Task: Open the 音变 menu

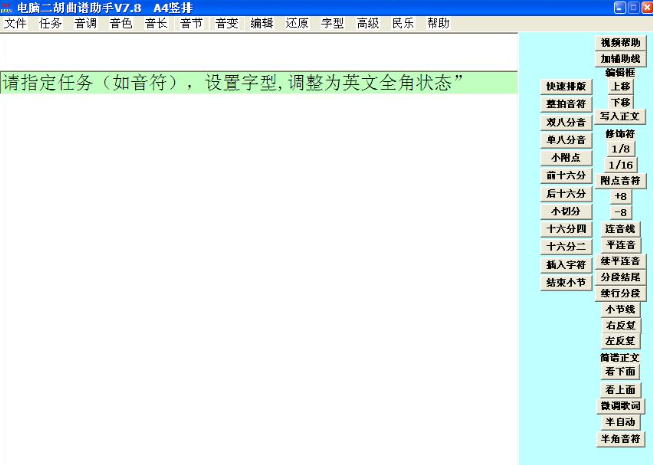Action: (x=227, y=23)
